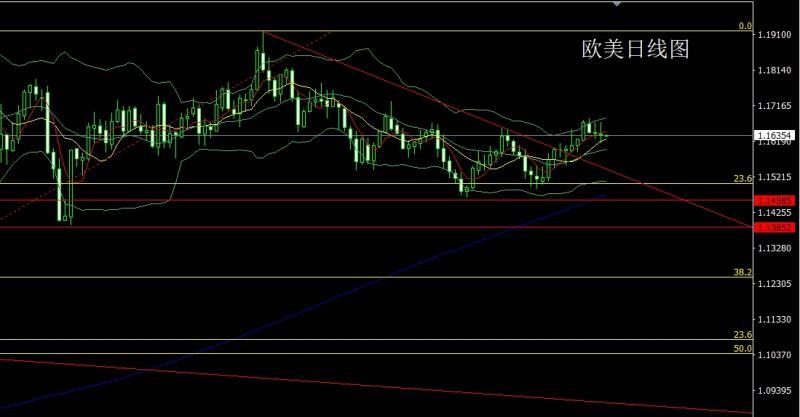Click the 38.2 Fibonacci level label

point(742,271)
